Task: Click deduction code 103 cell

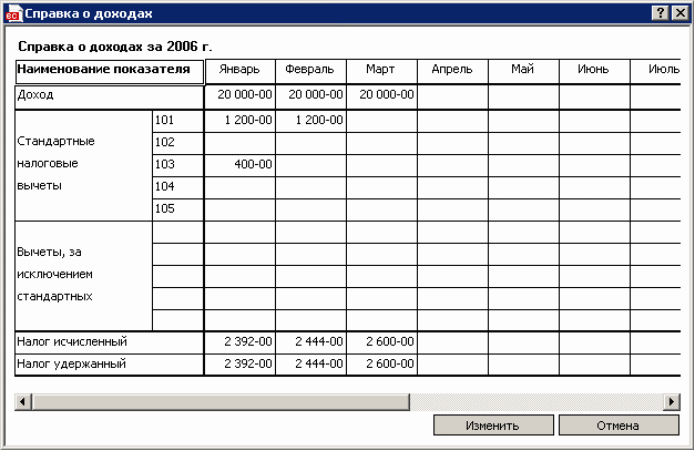Action: point(178,165)
